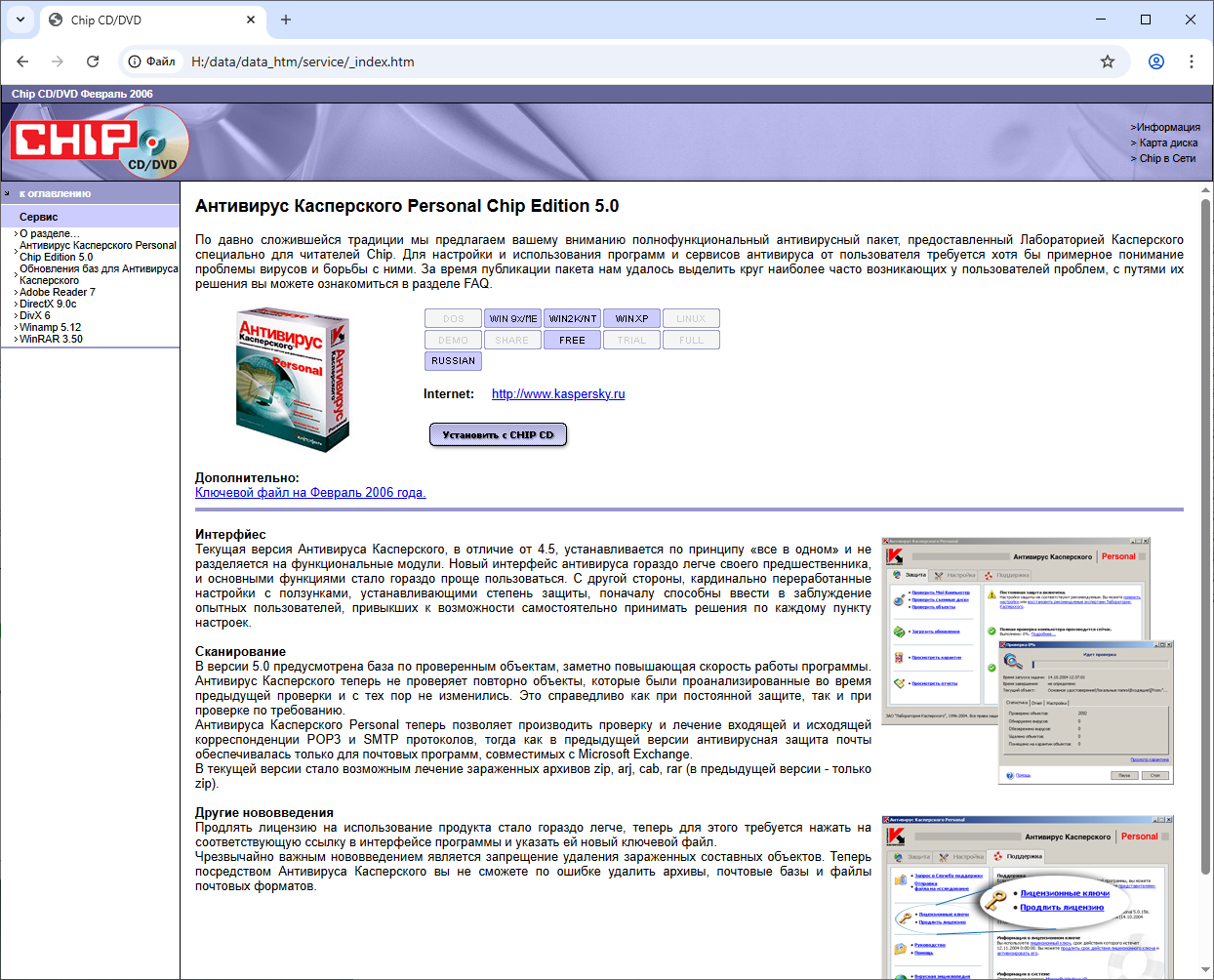This screenshot has width=1214, height=980.
Task: Enlarge the license keys screenshot thumbnail
Action: pos(1028,897)
